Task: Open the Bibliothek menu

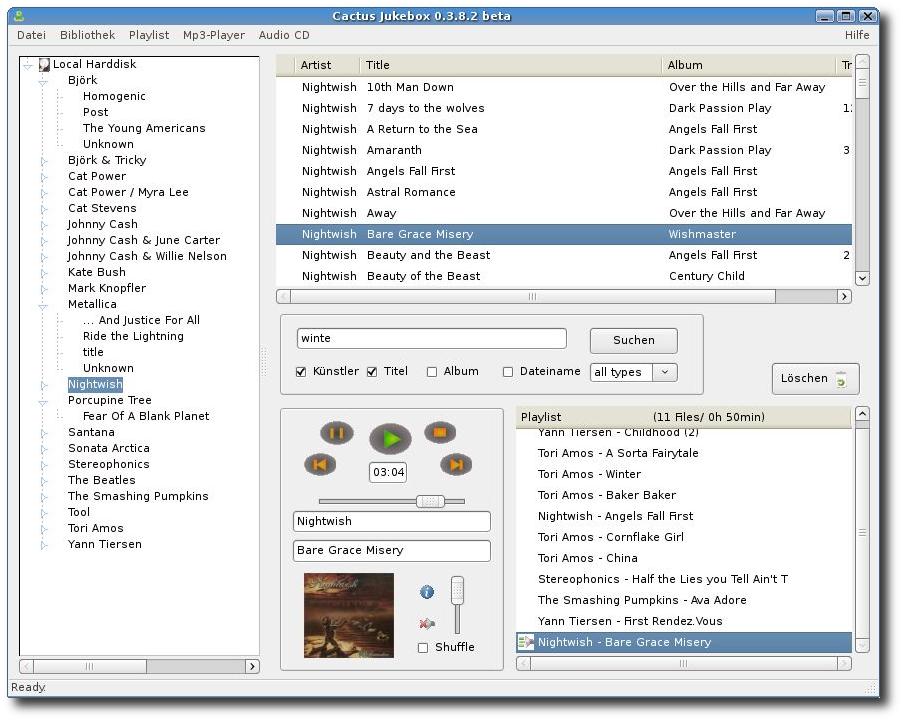Action: [88, 35]
